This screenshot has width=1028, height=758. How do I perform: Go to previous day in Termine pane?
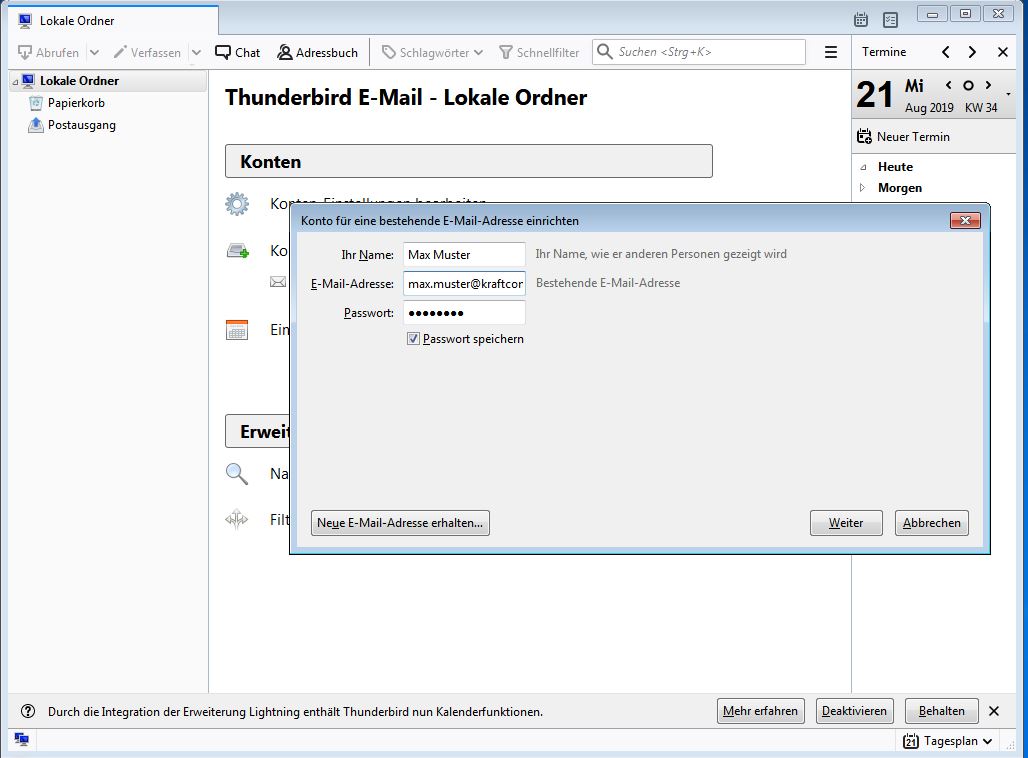pos(945,52)
